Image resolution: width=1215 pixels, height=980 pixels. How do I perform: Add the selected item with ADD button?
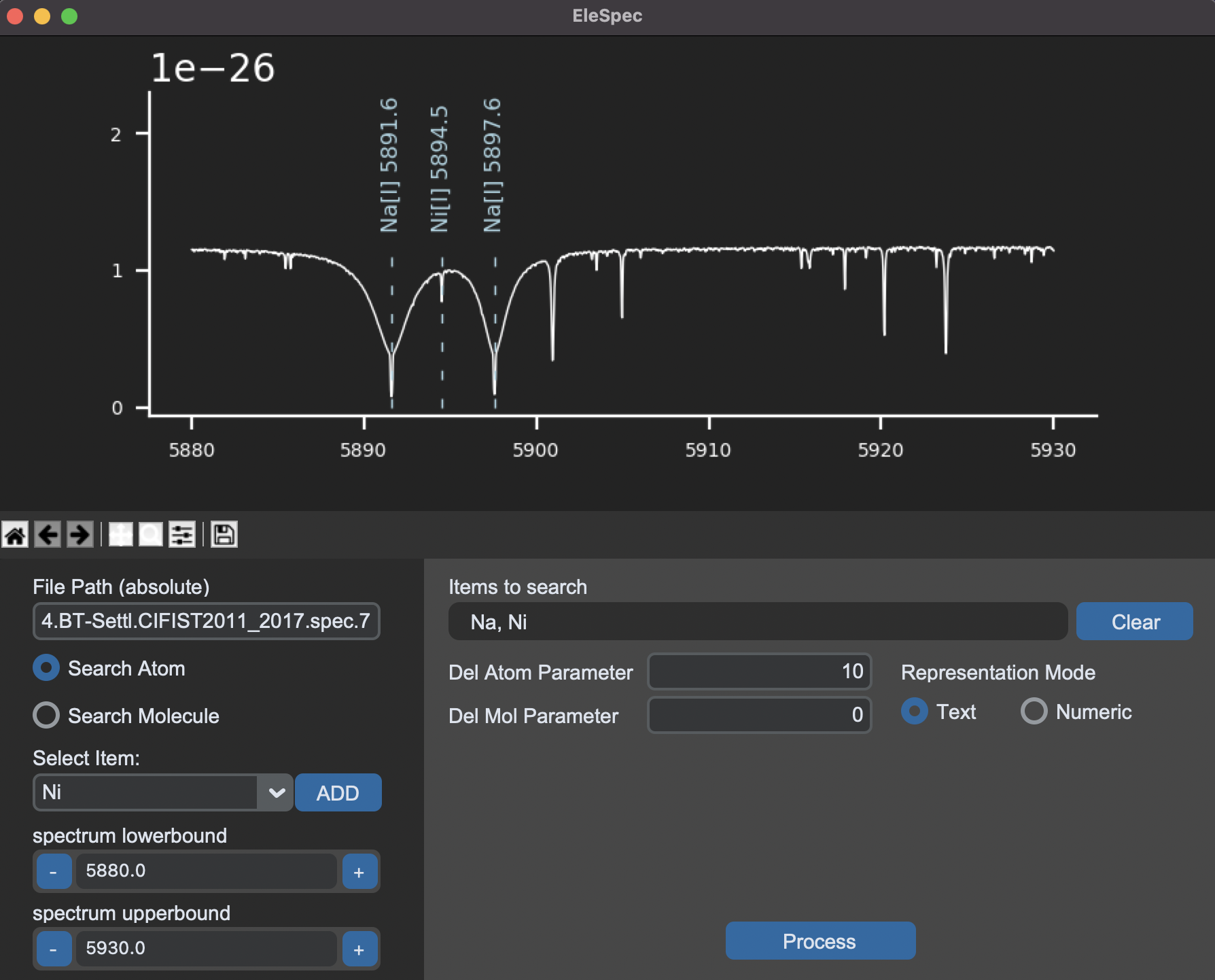(338, 792)
